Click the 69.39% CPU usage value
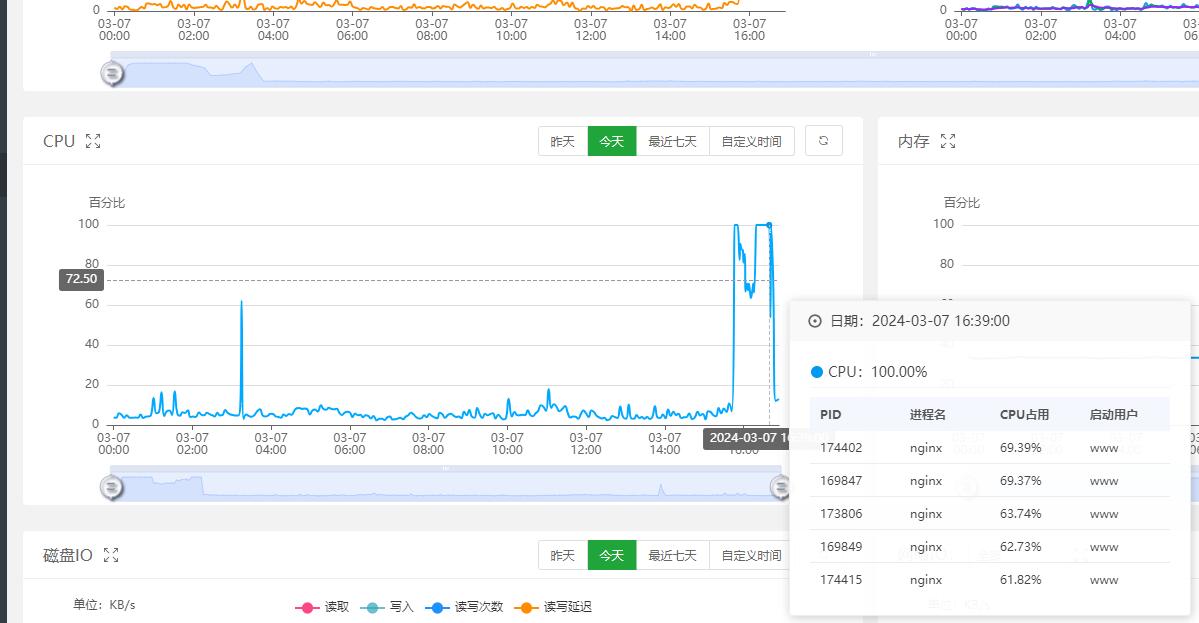 pos(1021,448)
